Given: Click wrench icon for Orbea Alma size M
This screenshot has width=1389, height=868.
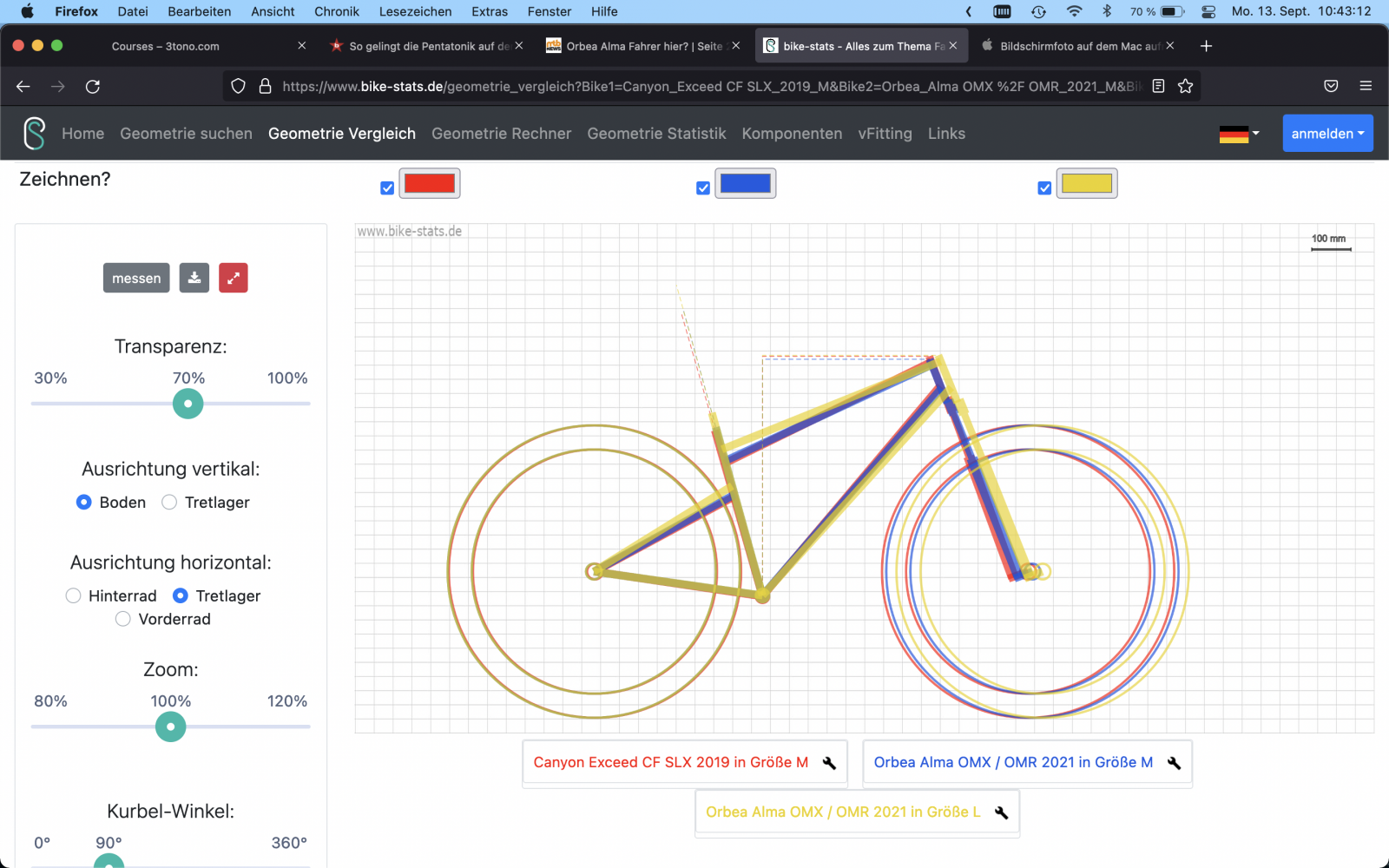Looking at the screenshot, I should click(1174, 763).
